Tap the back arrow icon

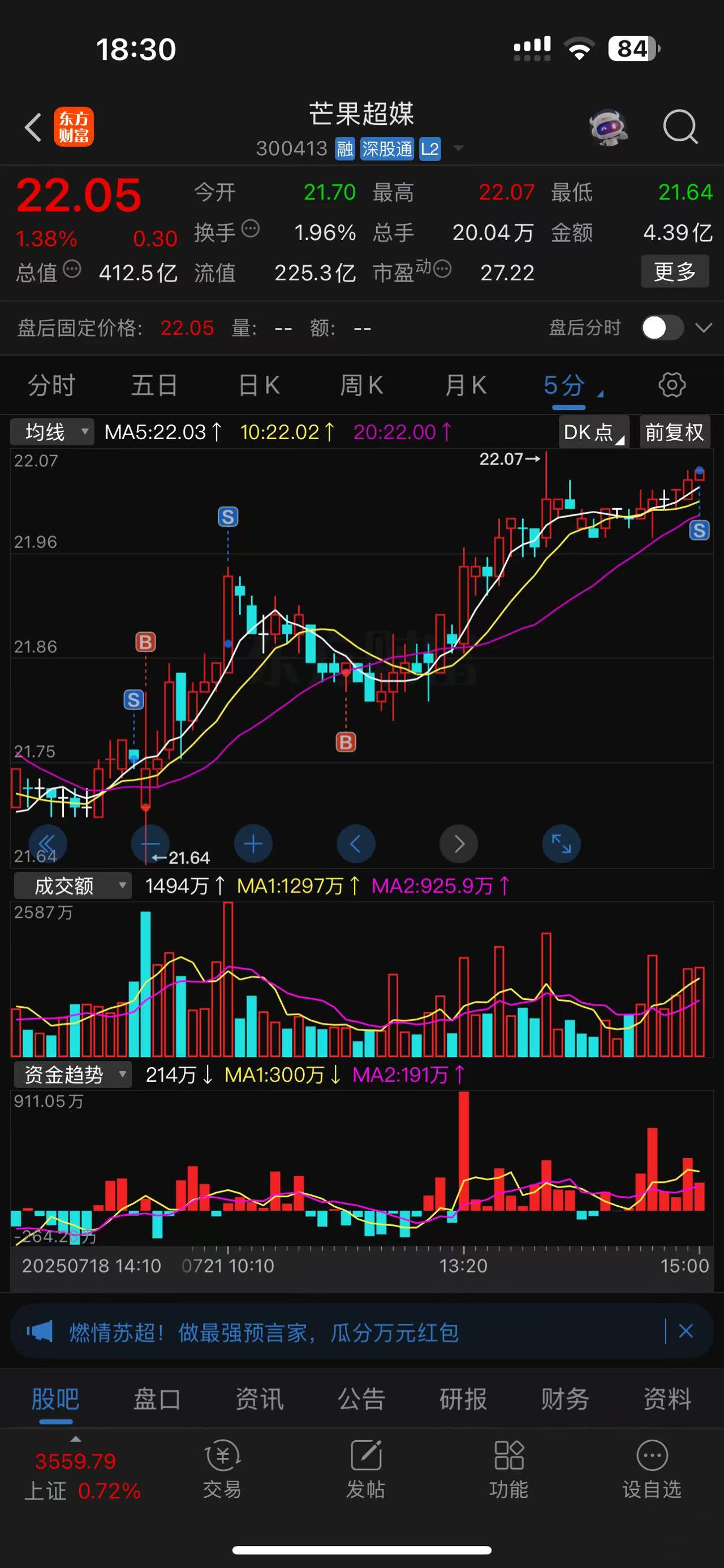33,127
